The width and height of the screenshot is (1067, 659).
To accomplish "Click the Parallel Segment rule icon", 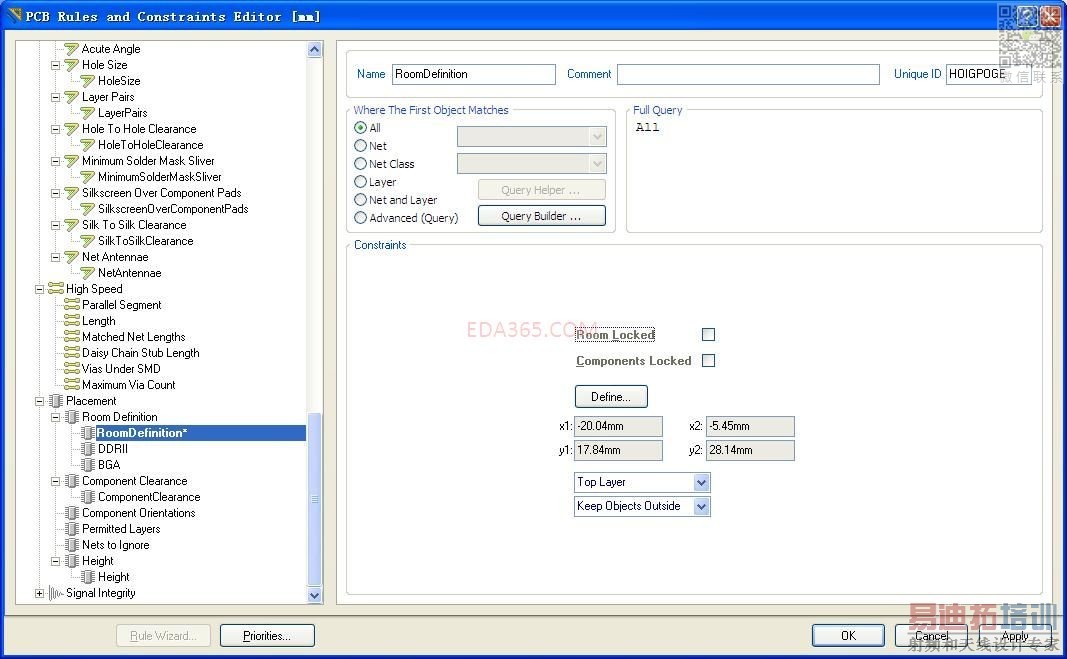I will (71, 305).
